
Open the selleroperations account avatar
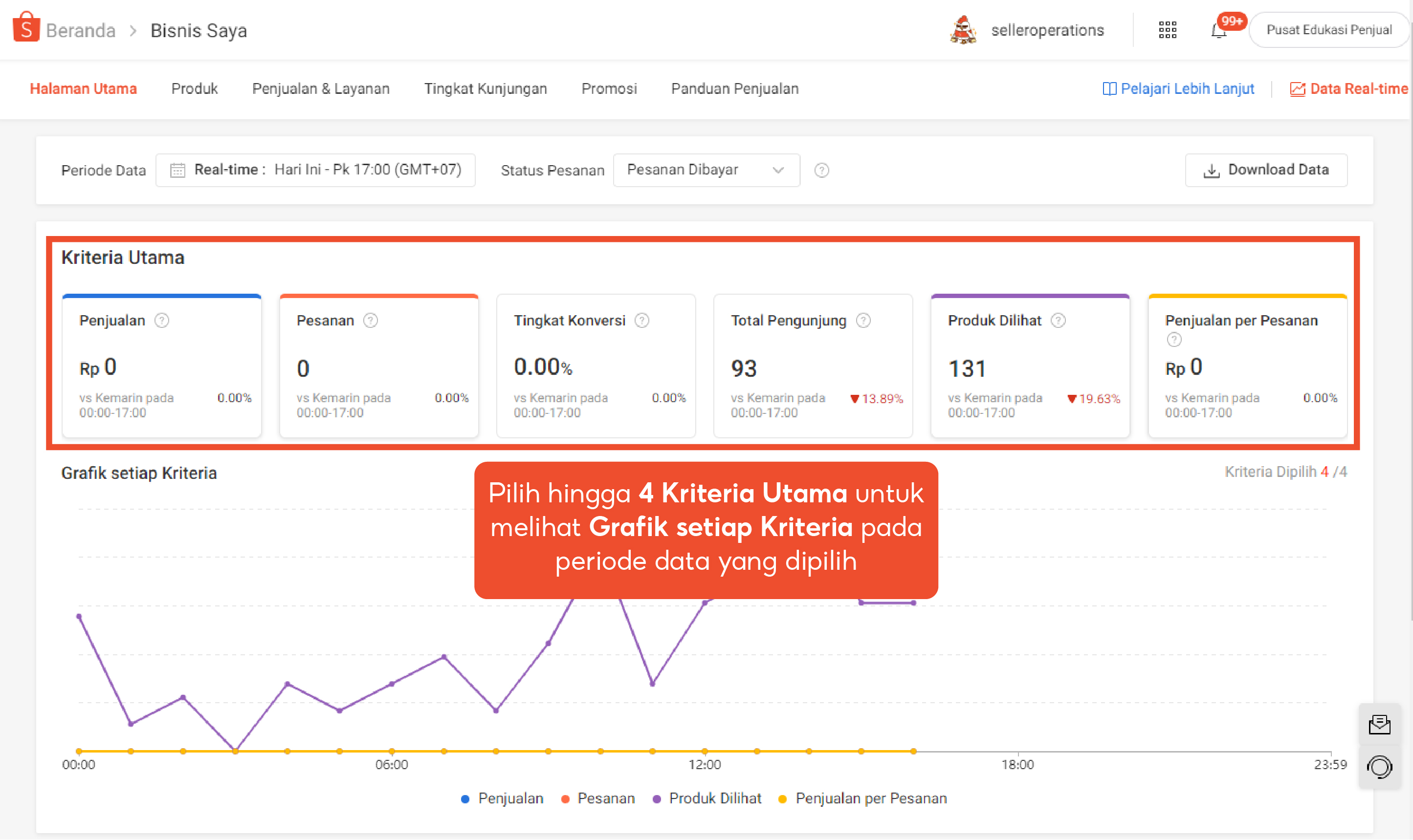(963, 30)
